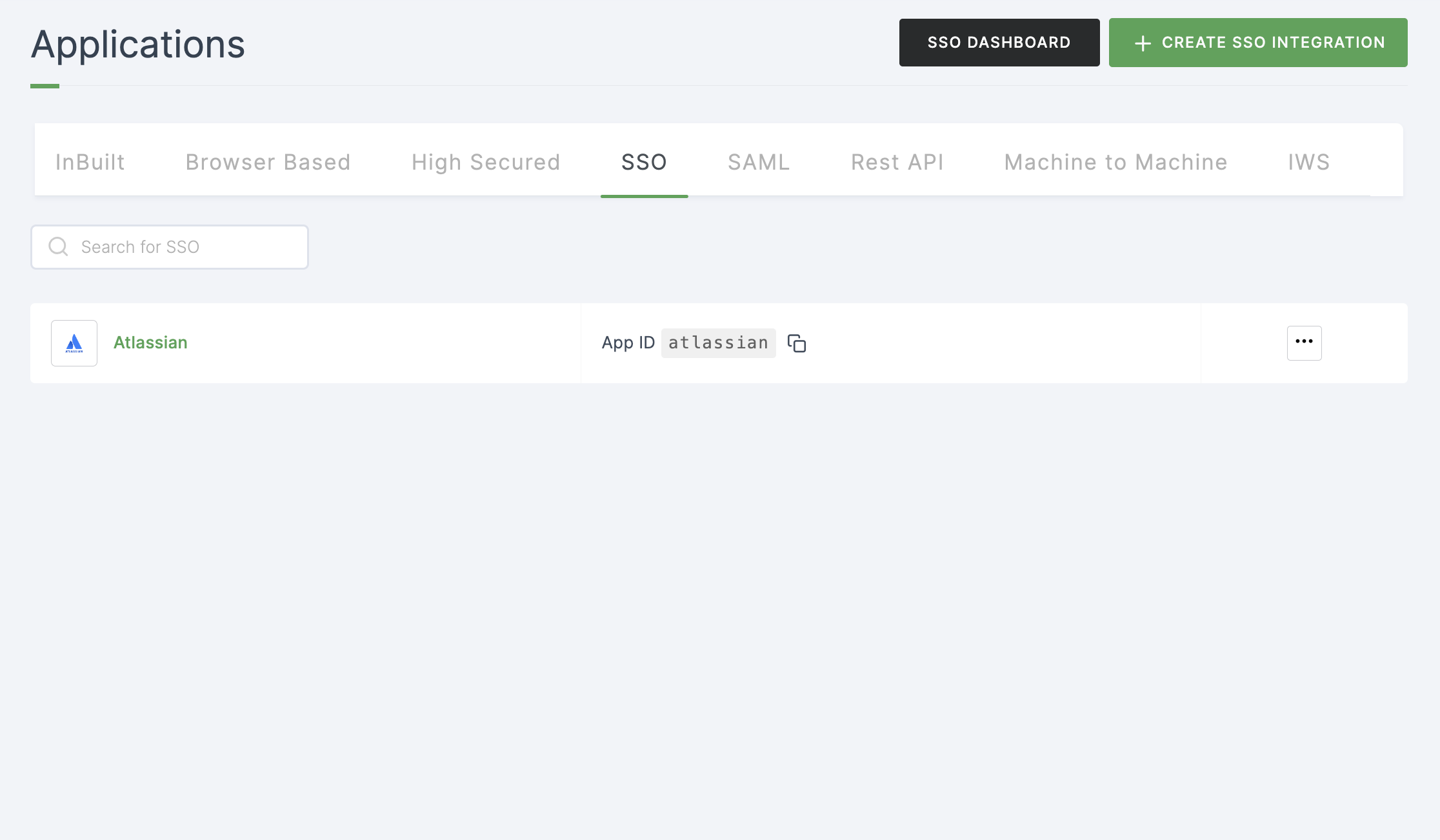1440x840 pixels.
Task: Click the copy clipboard icon next to atlassian
Action: pos(797,343)
